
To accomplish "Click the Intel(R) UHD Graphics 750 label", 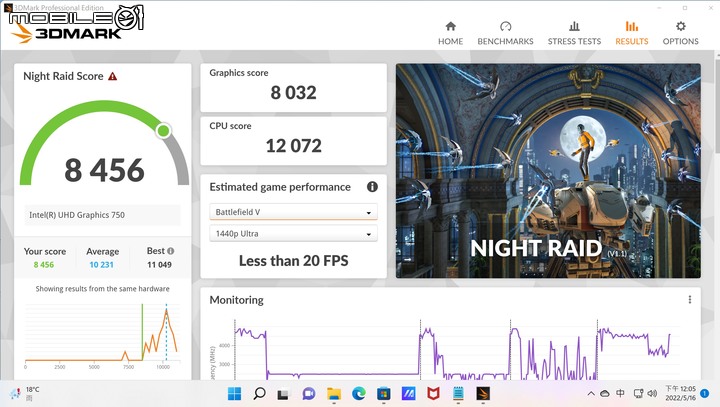I will [77, 215].
